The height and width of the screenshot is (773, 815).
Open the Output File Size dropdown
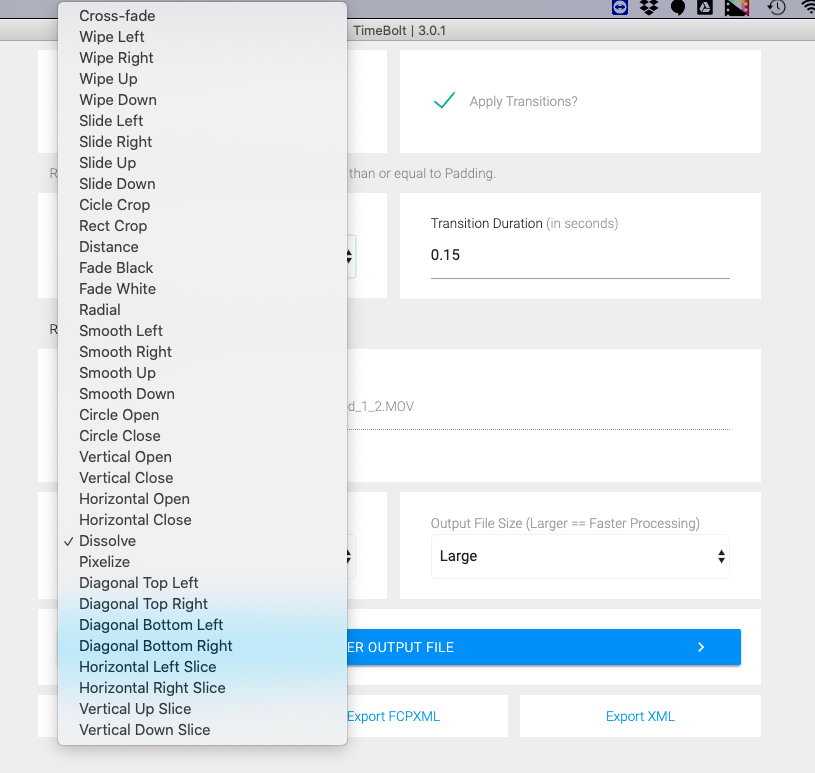580,556
